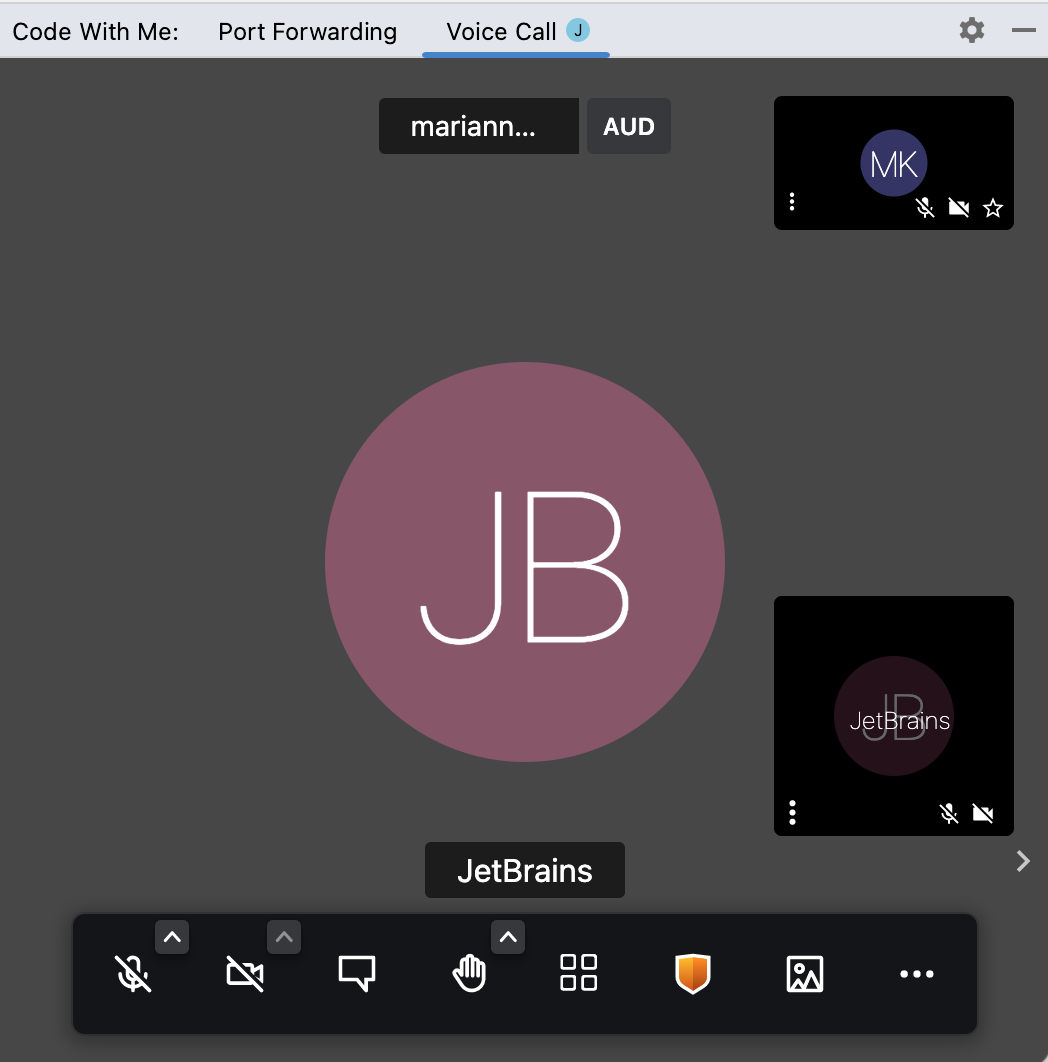This screenshot has width=1048, height=1062.
Task: Raise hand in the call
Action: [469, 973]
